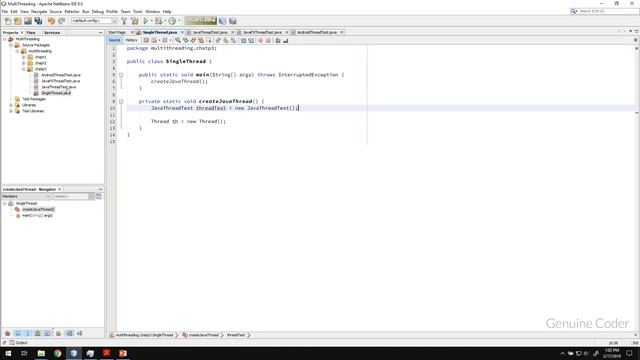Click the Comment lines editor icon
The height and width of the screenshot is (360, 640).
click(278, 40)
